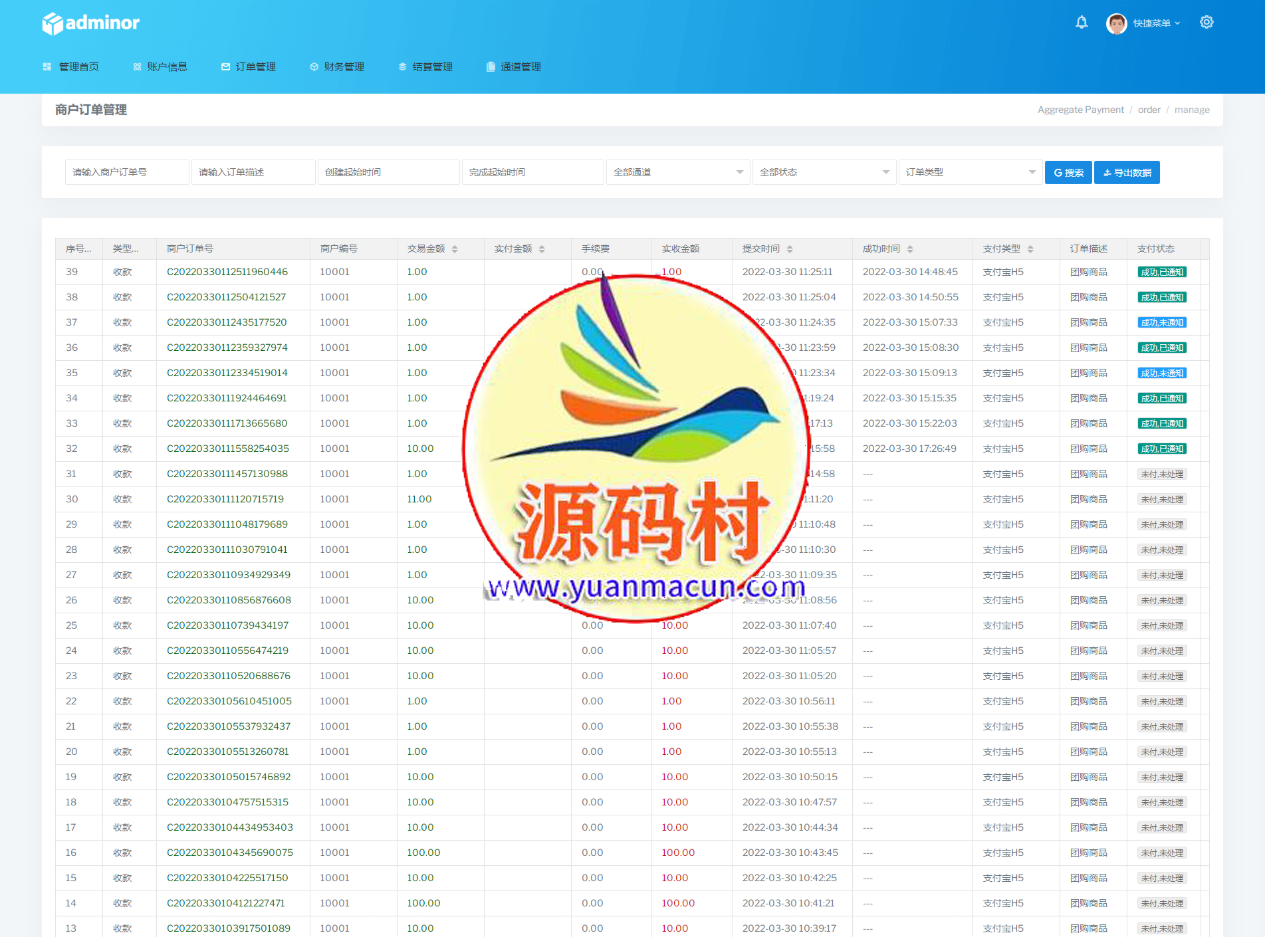
Task: Click order number C2022033011251196​0446 link
Action: pos(227,272)
